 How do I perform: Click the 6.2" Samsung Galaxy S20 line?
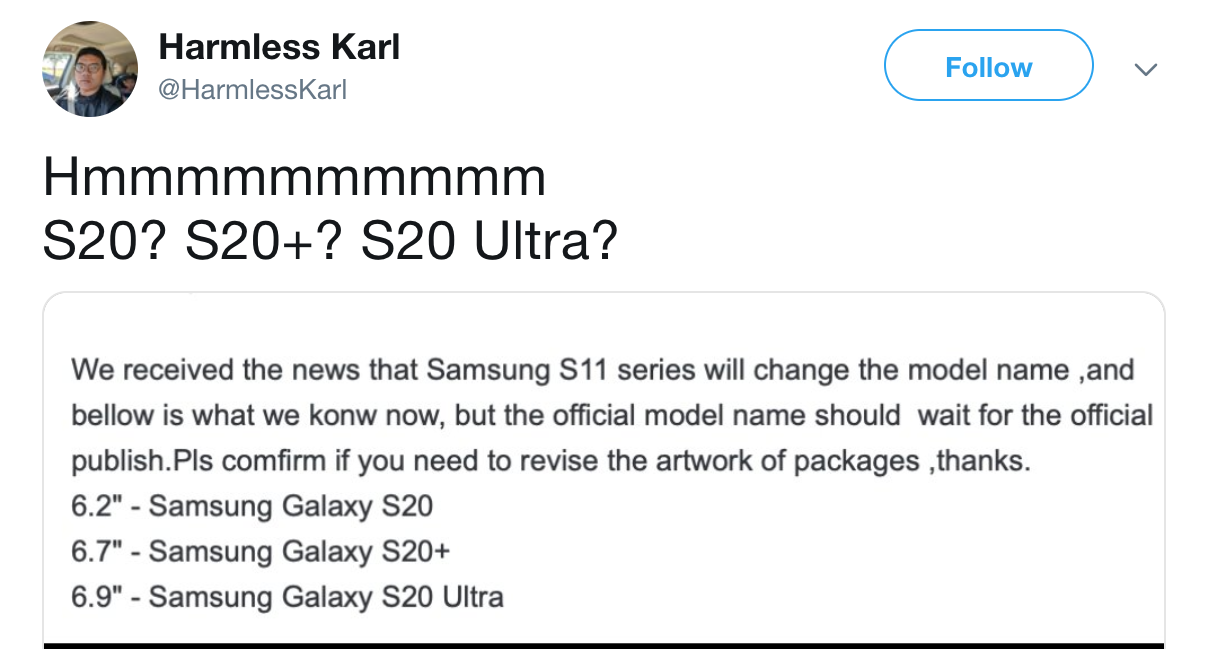pos(252,506)
